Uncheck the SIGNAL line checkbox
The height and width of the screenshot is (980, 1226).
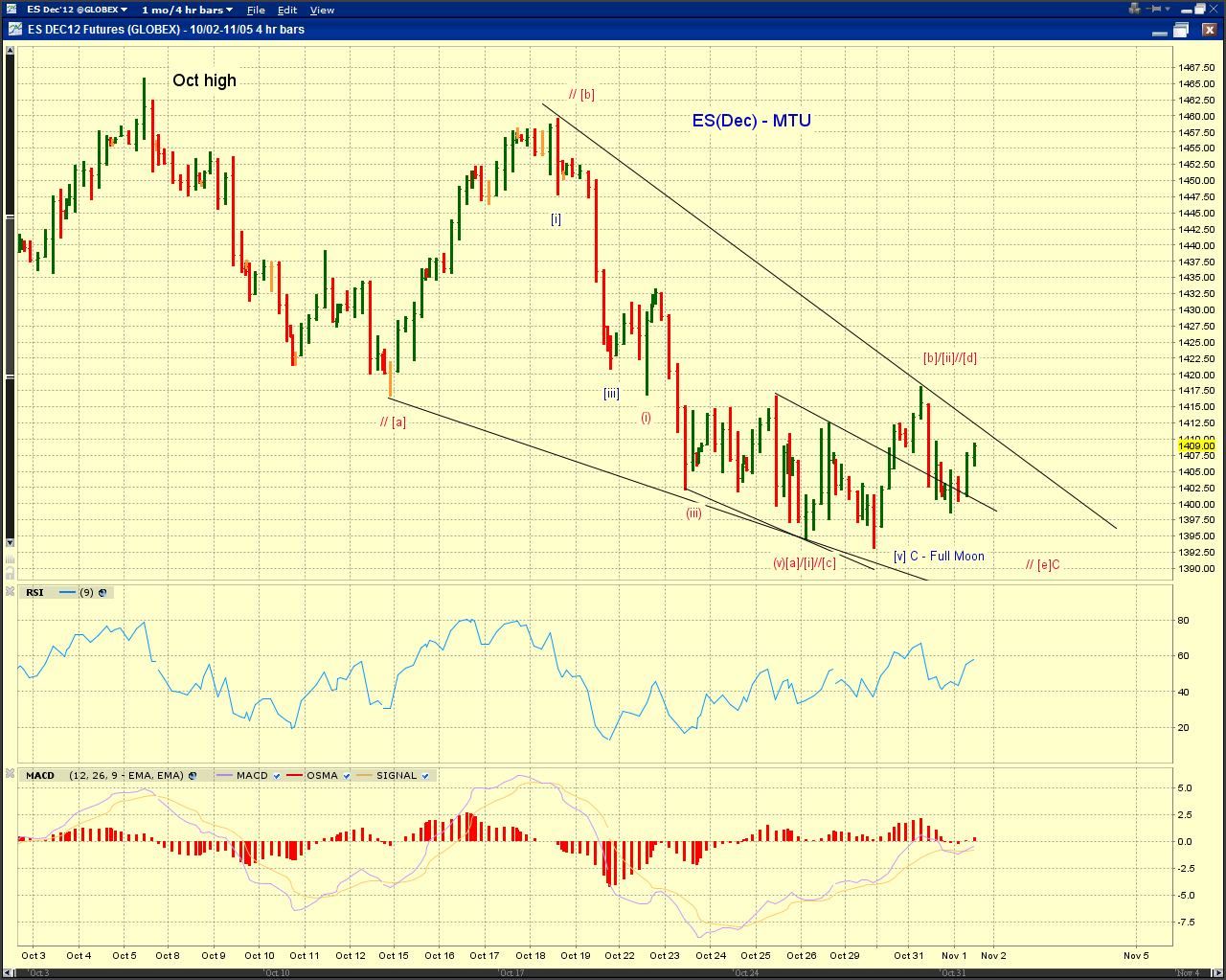coord(425,776)
